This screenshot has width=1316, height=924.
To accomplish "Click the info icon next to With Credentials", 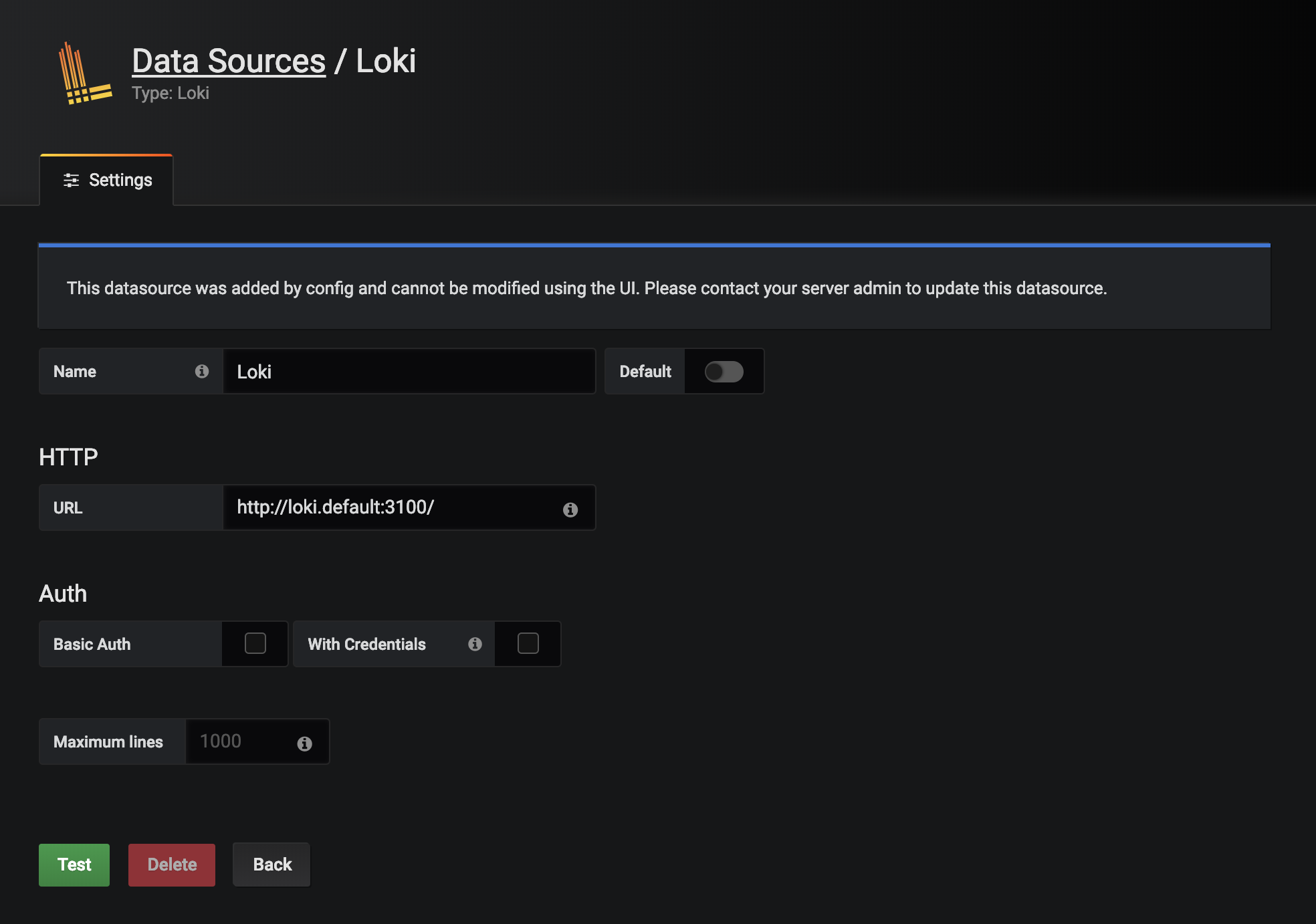I will 475,644.
